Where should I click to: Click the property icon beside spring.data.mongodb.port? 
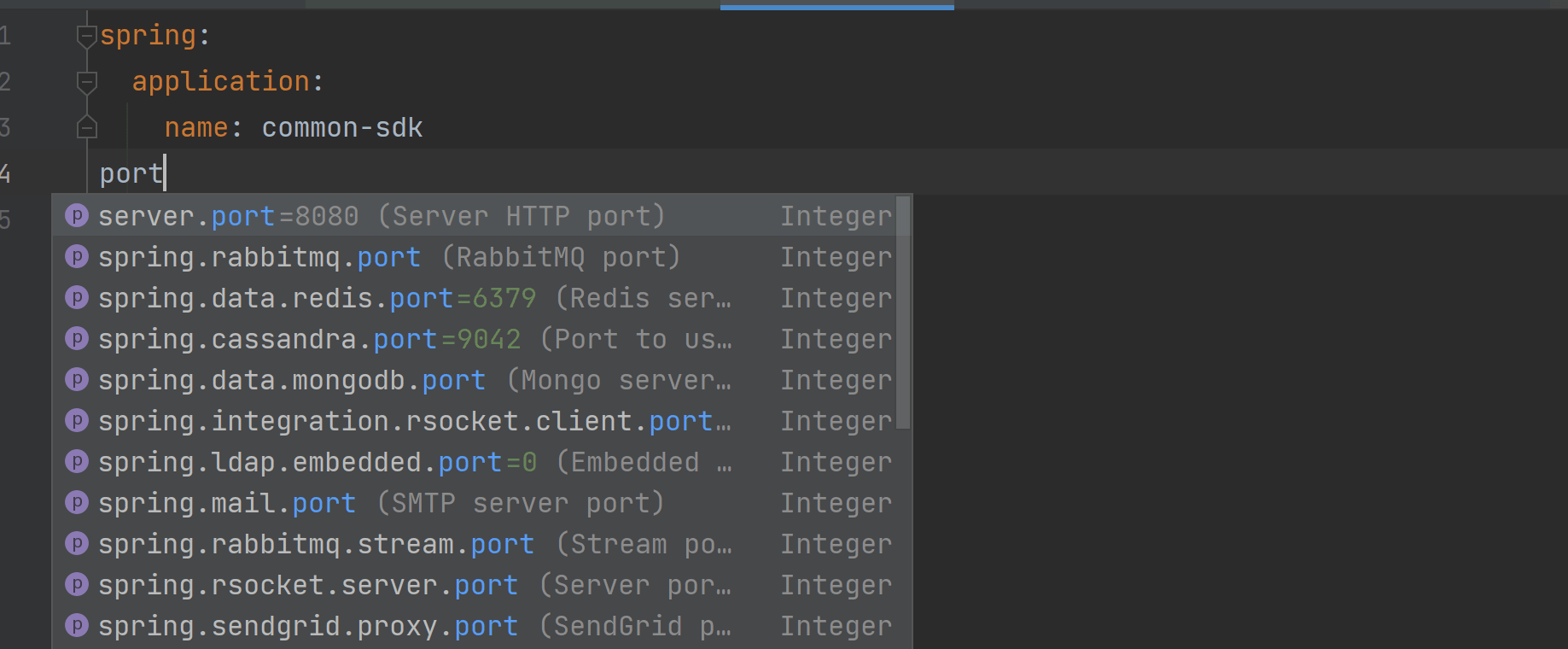click(77, 380)
